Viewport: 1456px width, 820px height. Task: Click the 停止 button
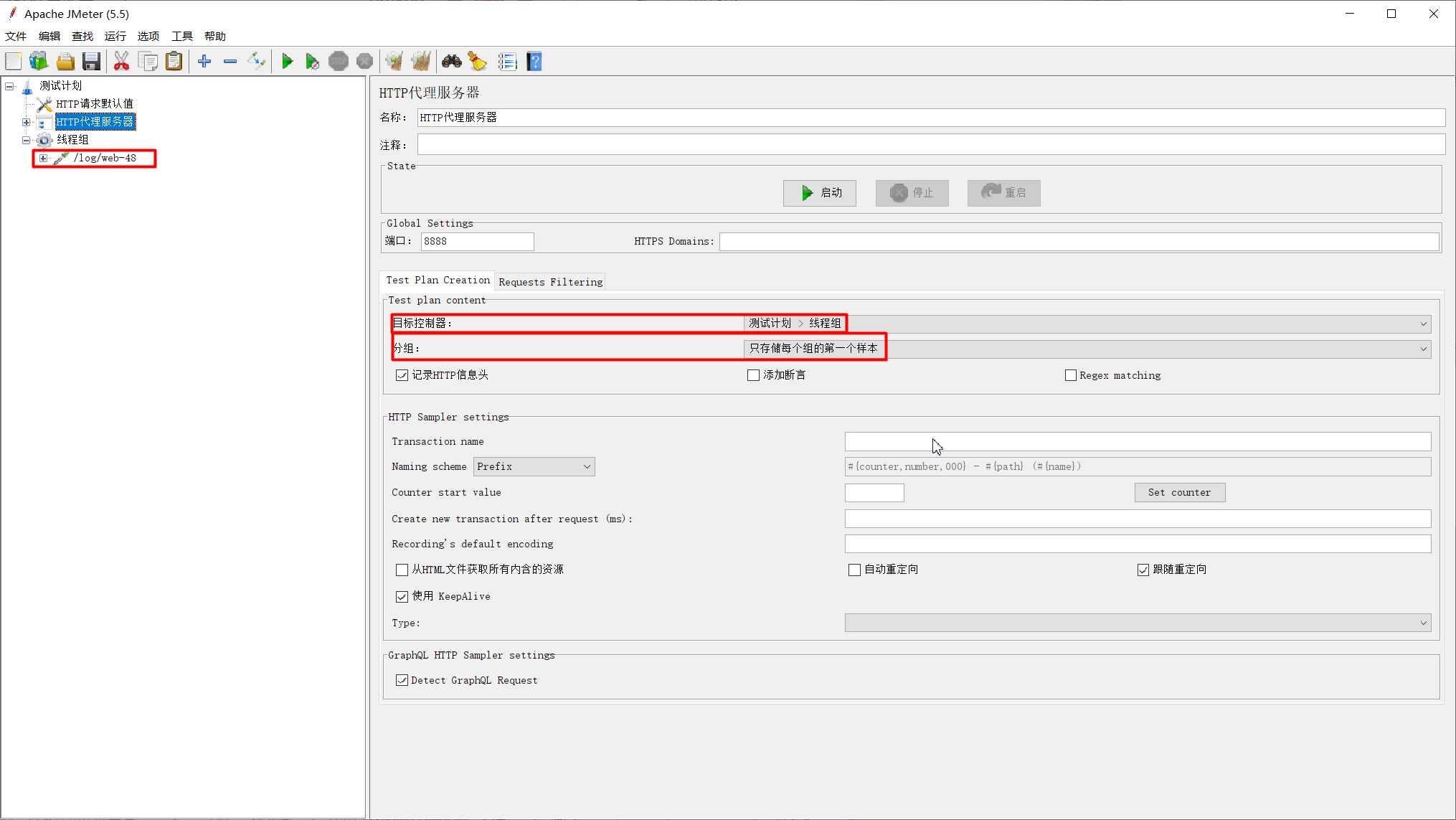click(912, 193)
